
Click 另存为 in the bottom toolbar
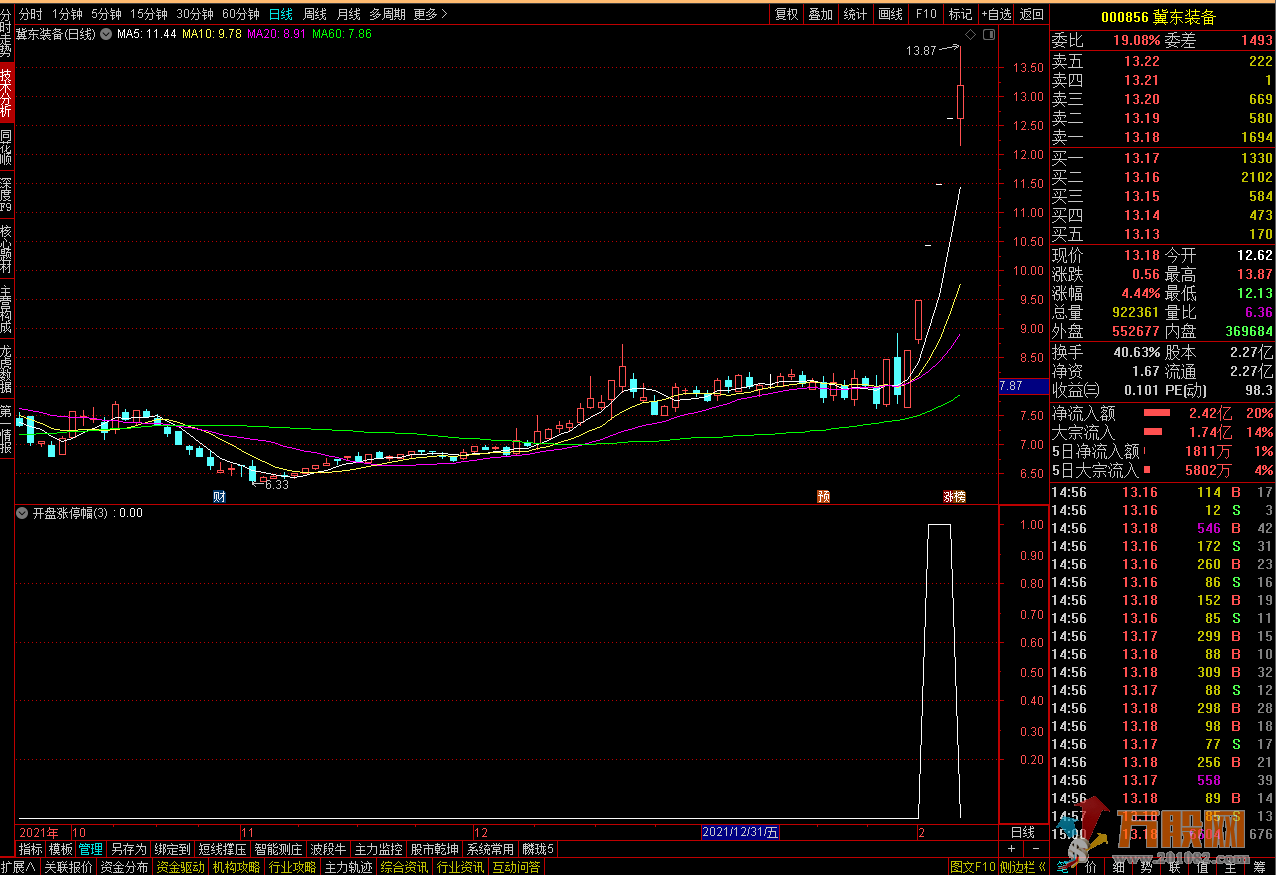click(x=128, y=849)
